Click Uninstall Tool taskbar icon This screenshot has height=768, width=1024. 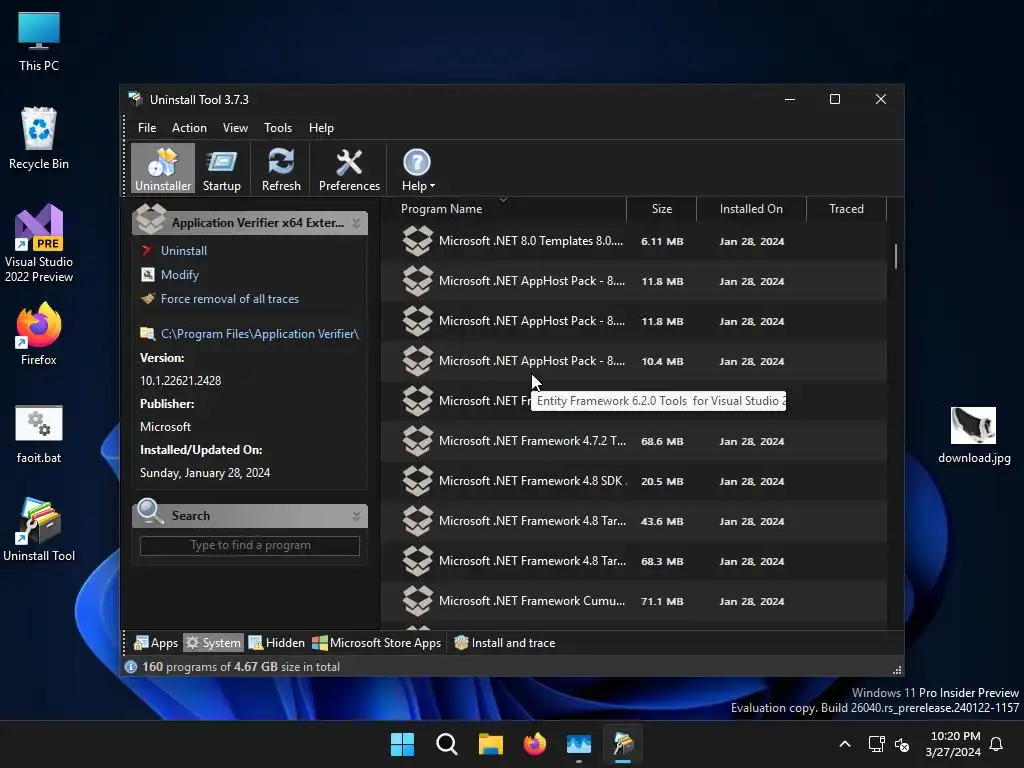[623, 744]
